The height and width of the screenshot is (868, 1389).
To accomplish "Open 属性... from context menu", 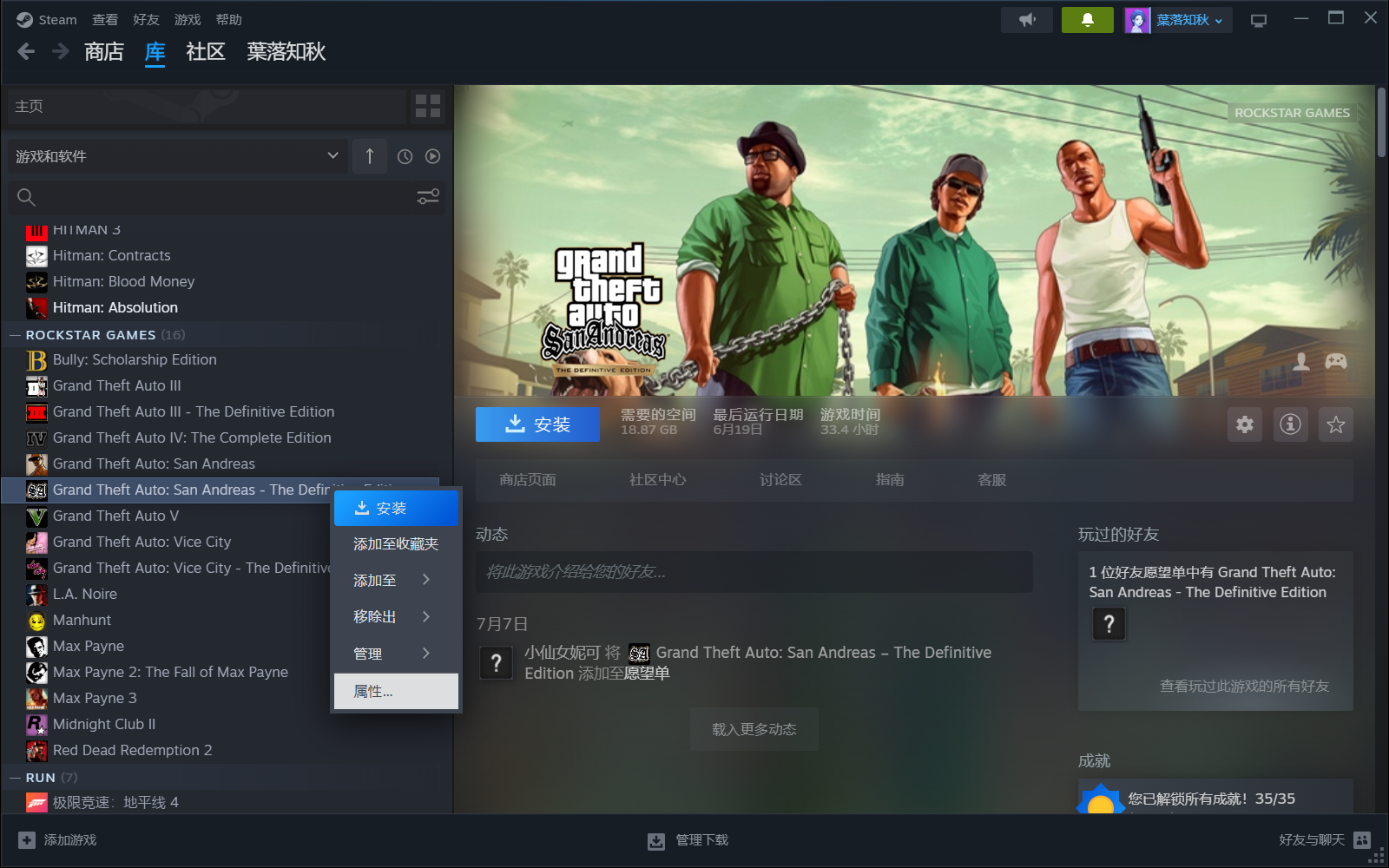I will click(x=396, y=691).
